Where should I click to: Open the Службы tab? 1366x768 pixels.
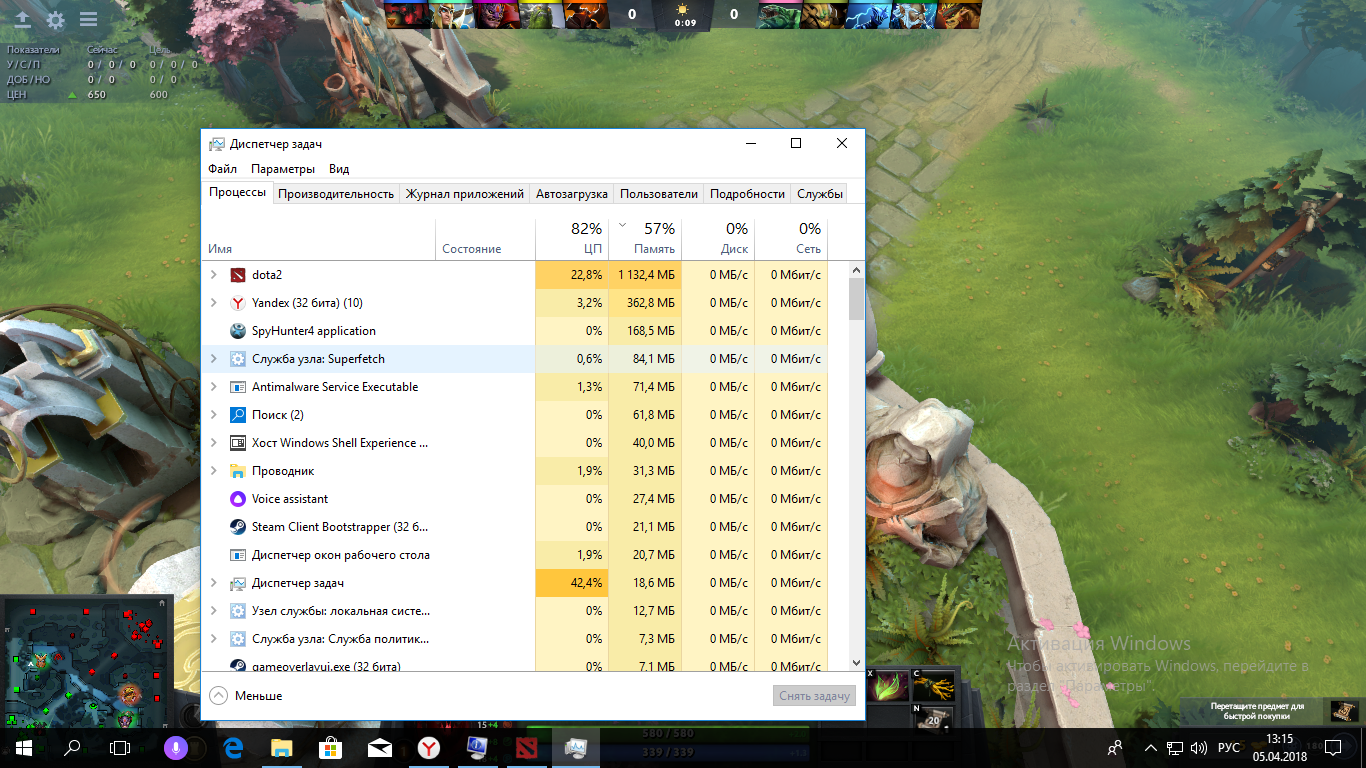820,194
